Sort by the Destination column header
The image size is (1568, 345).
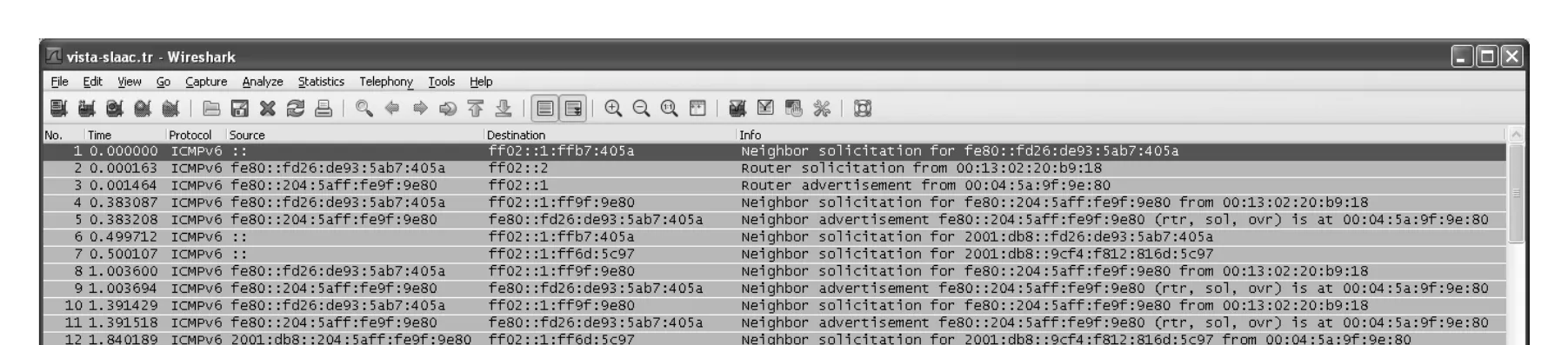pyautogui.click(x=611, y=135)
